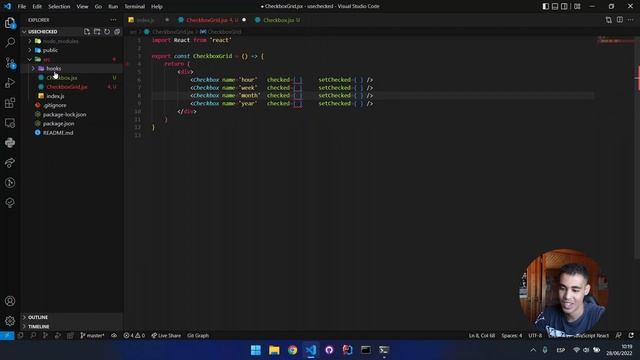
Task: Click the feedback icon in status bar
Action: pyautogui.click(x=618, y=336)
